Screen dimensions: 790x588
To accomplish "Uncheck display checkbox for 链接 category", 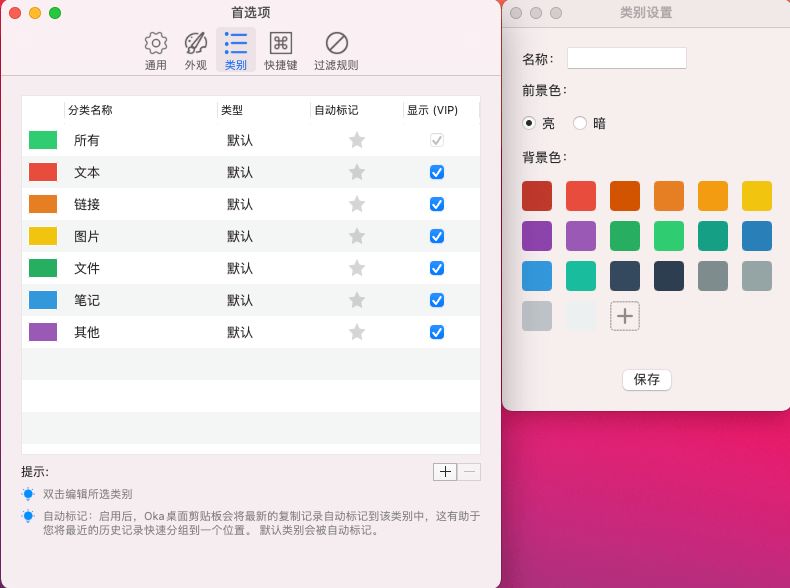I will tap(437, 204).
